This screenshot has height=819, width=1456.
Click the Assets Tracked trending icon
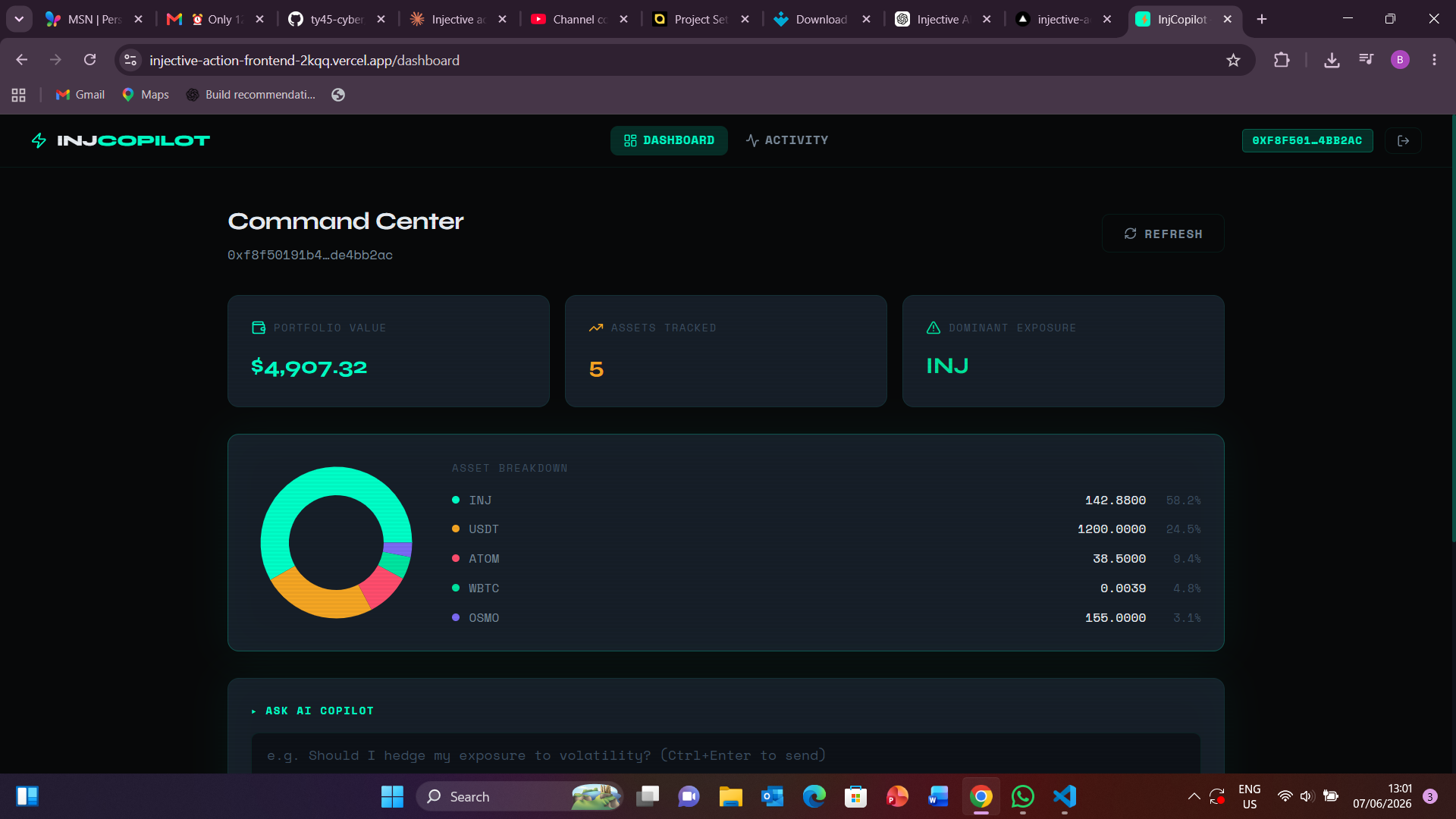coord(596,328)
